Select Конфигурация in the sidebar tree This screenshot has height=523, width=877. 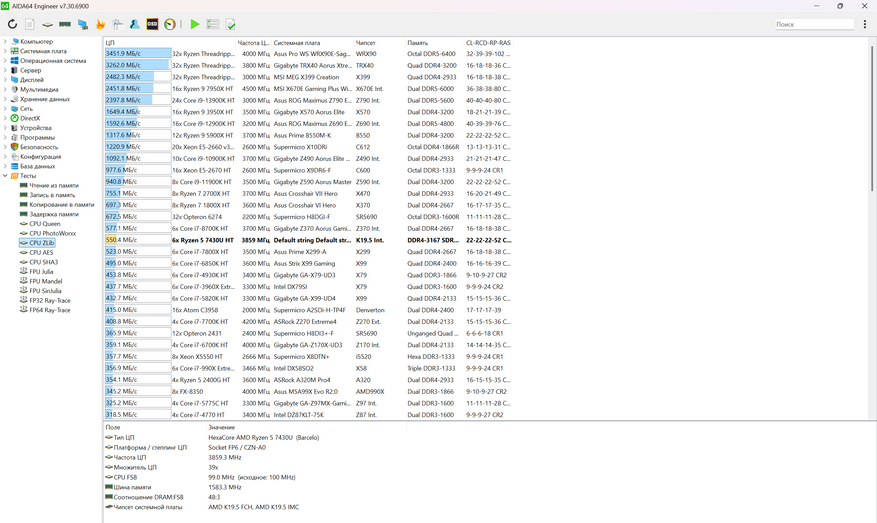(41, 157)
